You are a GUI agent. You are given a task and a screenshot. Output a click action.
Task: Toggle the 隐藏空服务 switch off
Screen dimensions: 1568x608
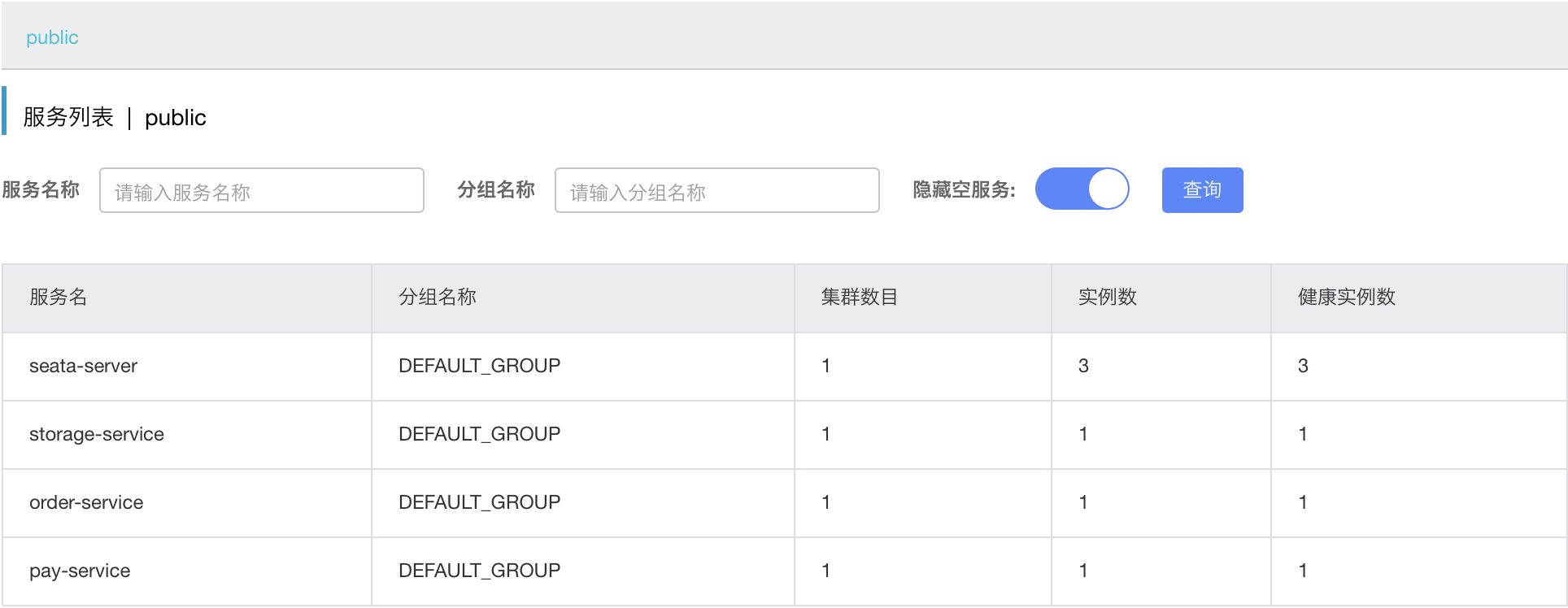point(1082,189)
